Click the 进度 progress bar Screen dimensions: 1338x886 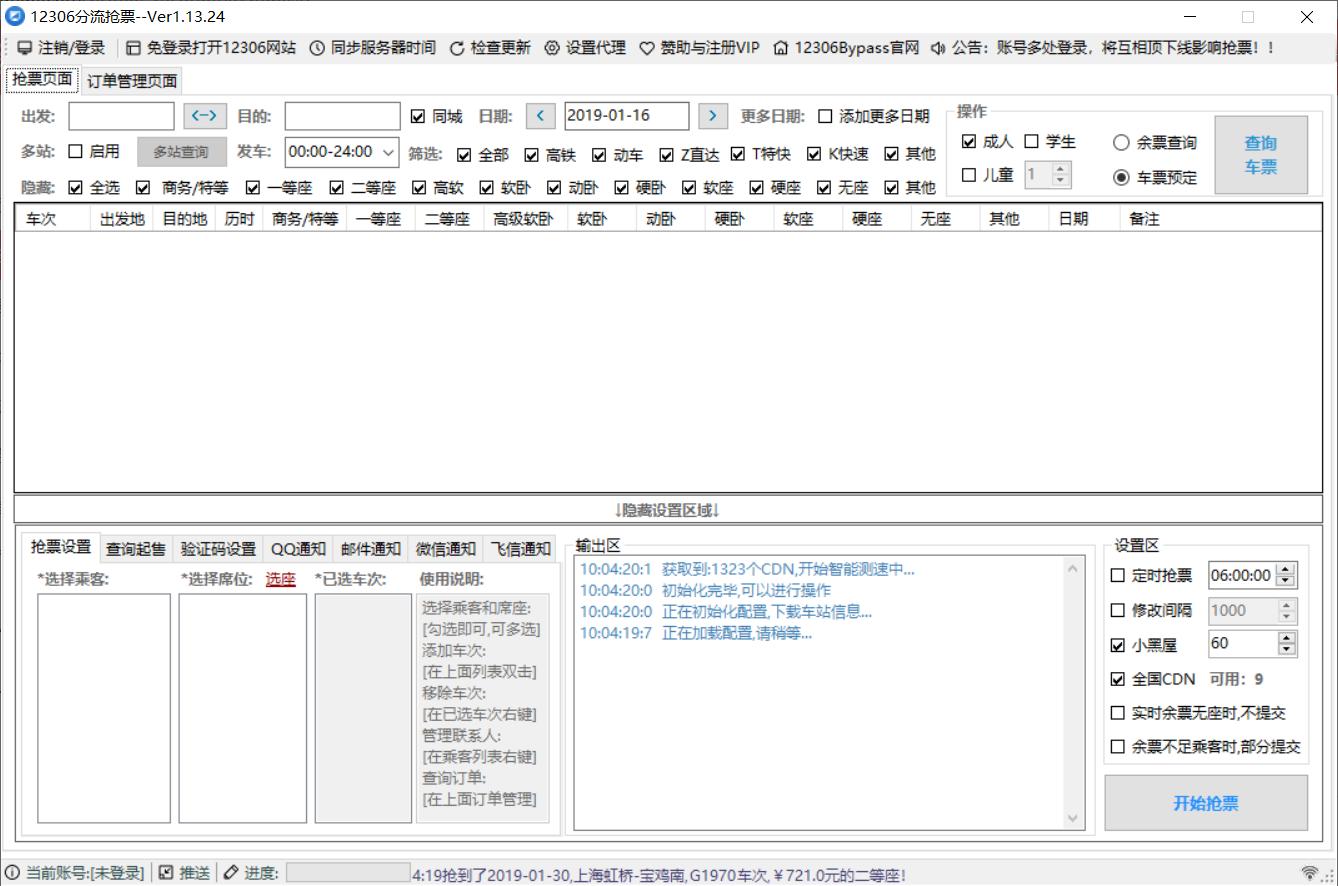tap(346, 871)
